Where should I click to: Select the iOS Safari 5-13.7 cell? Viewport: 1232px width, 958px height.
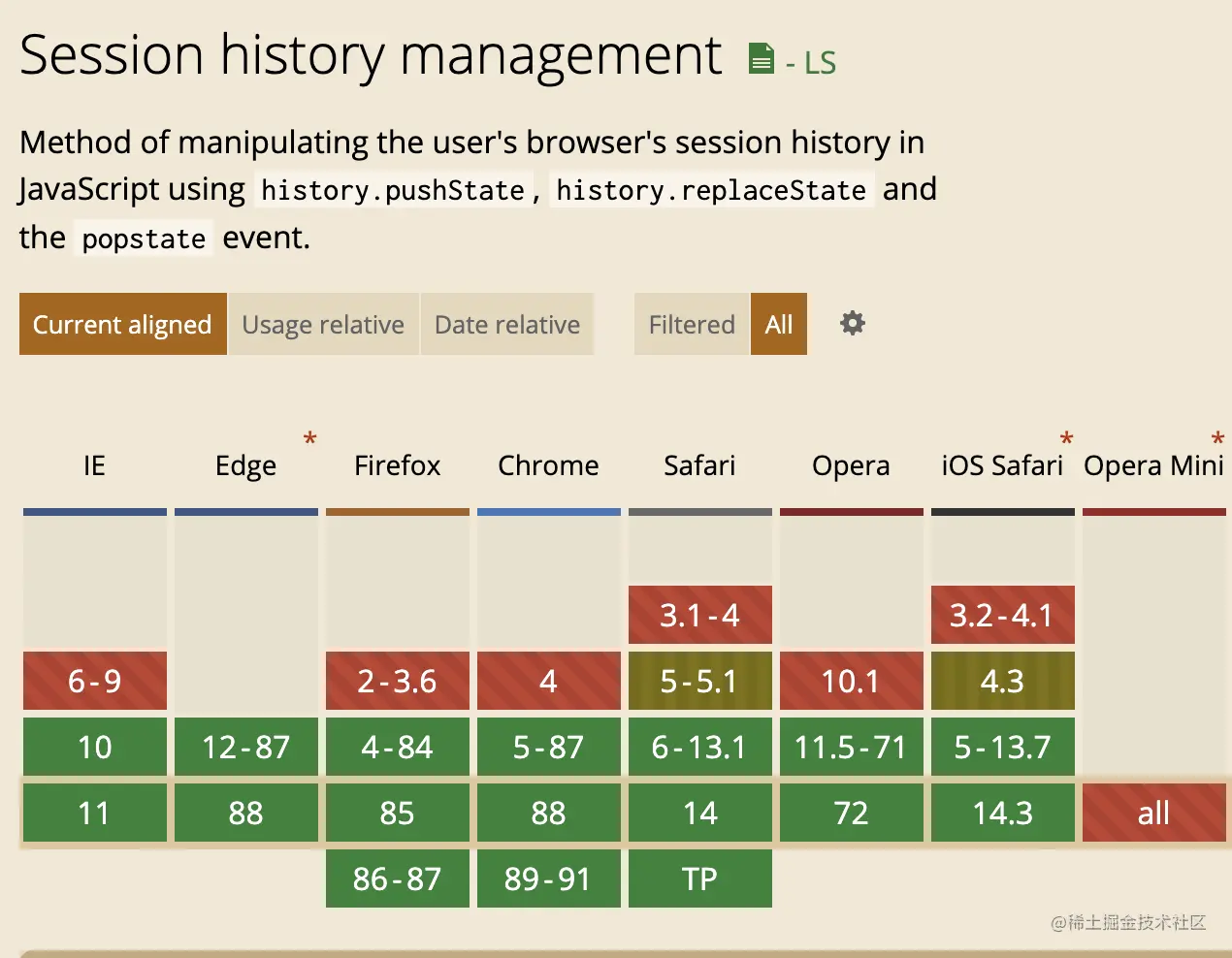[x=1003, y=747]
